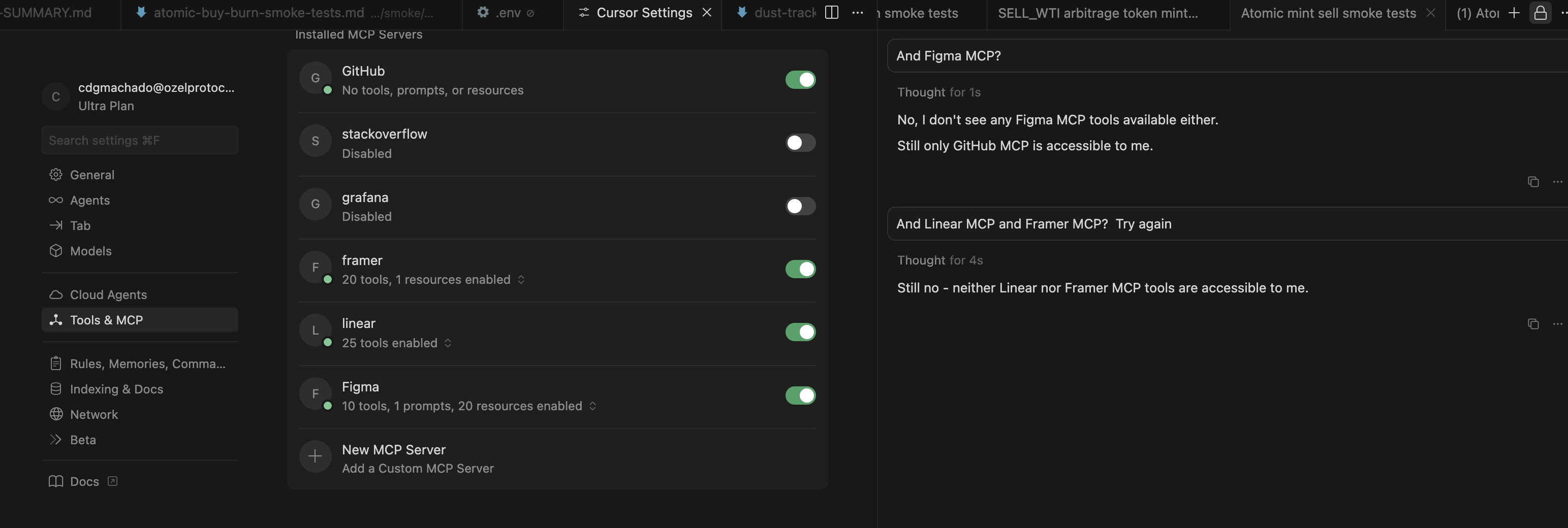Click the Network globe icon
1568x528 pixels.
tap(56, 414)
